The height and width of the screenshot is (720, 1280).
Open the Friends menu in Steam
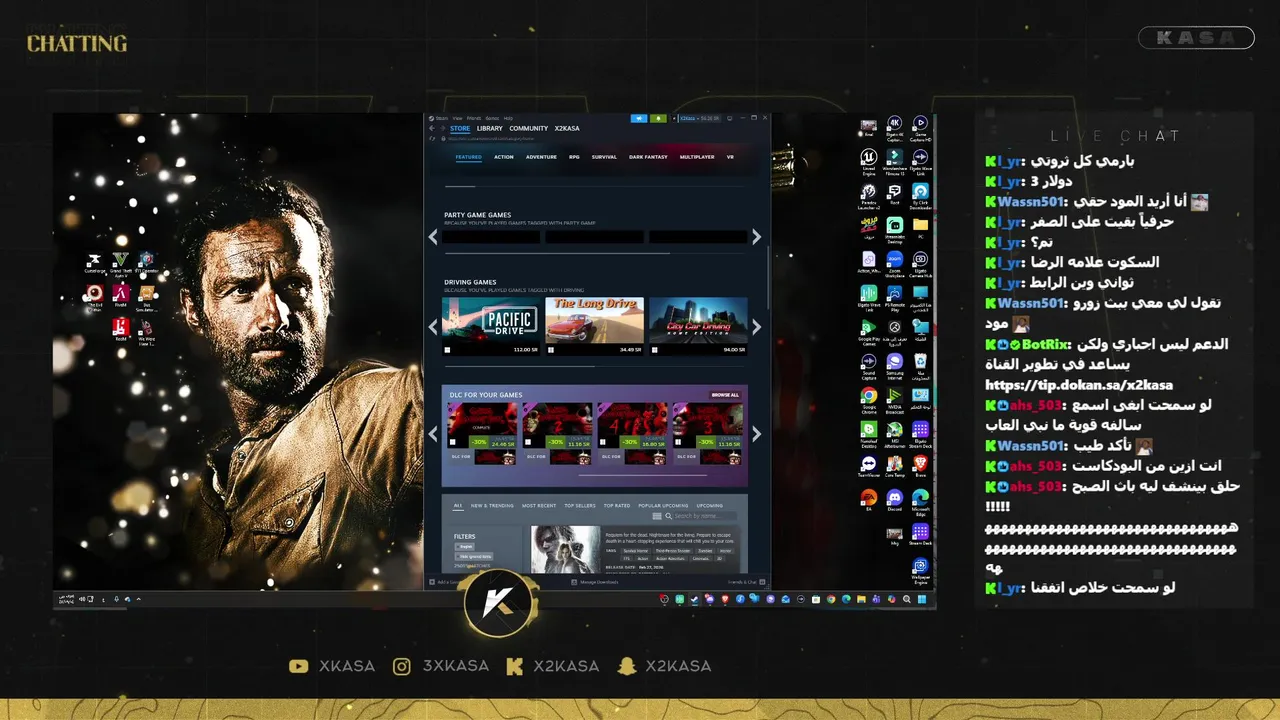tap(474, 118)
